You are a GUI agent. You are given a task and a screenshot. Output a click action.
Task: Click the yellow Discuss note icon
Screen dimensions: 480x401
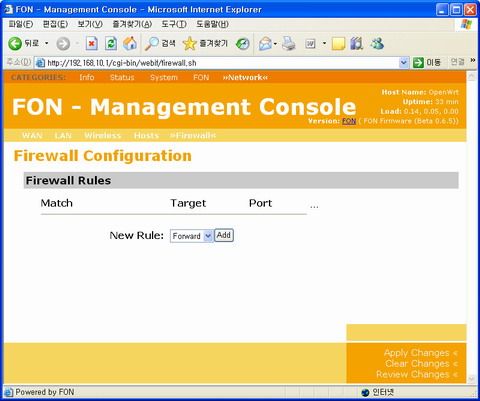point(338,44)
